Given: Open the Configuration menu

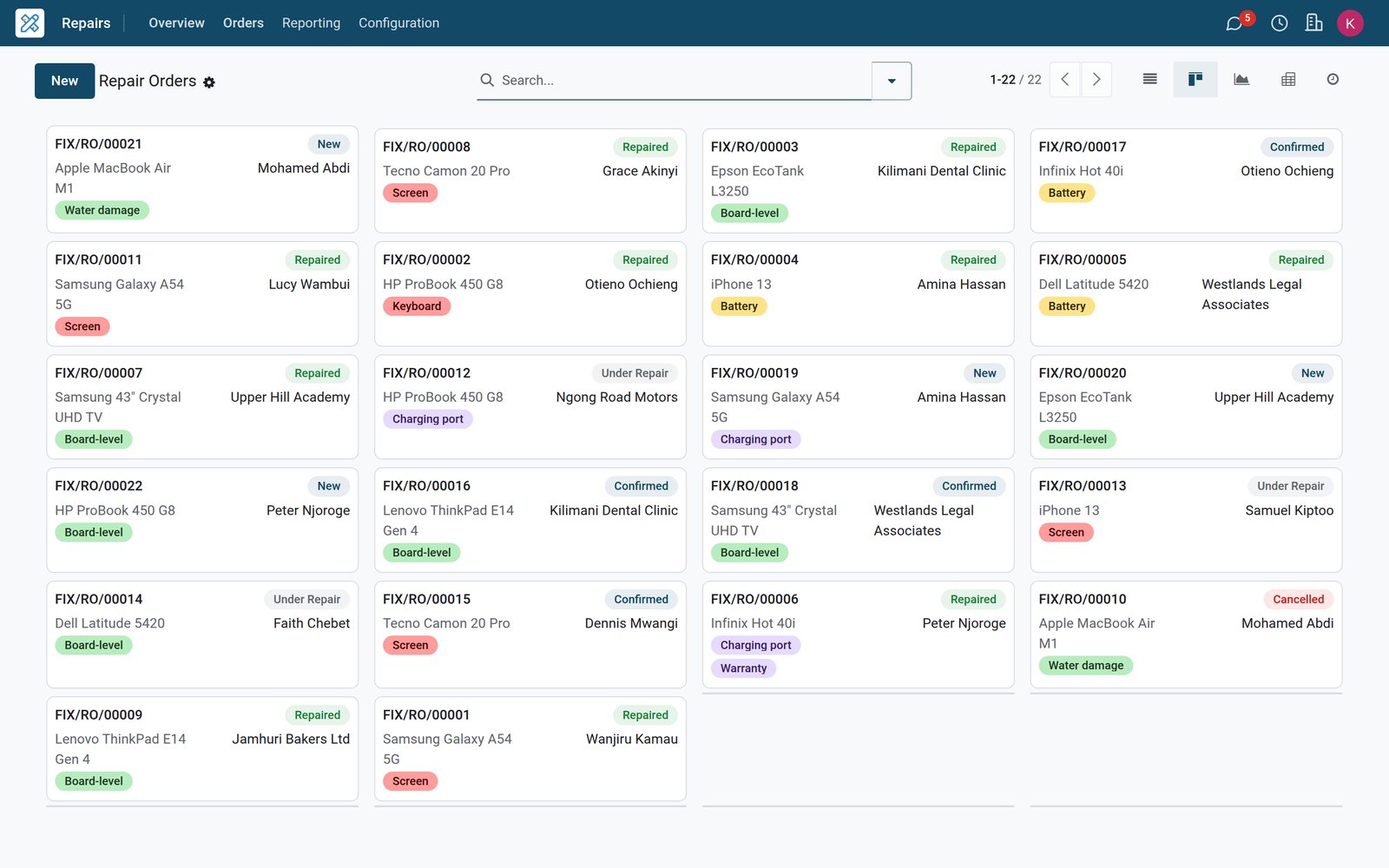Looking at the screenshot, I should click(x=398, y=23).
